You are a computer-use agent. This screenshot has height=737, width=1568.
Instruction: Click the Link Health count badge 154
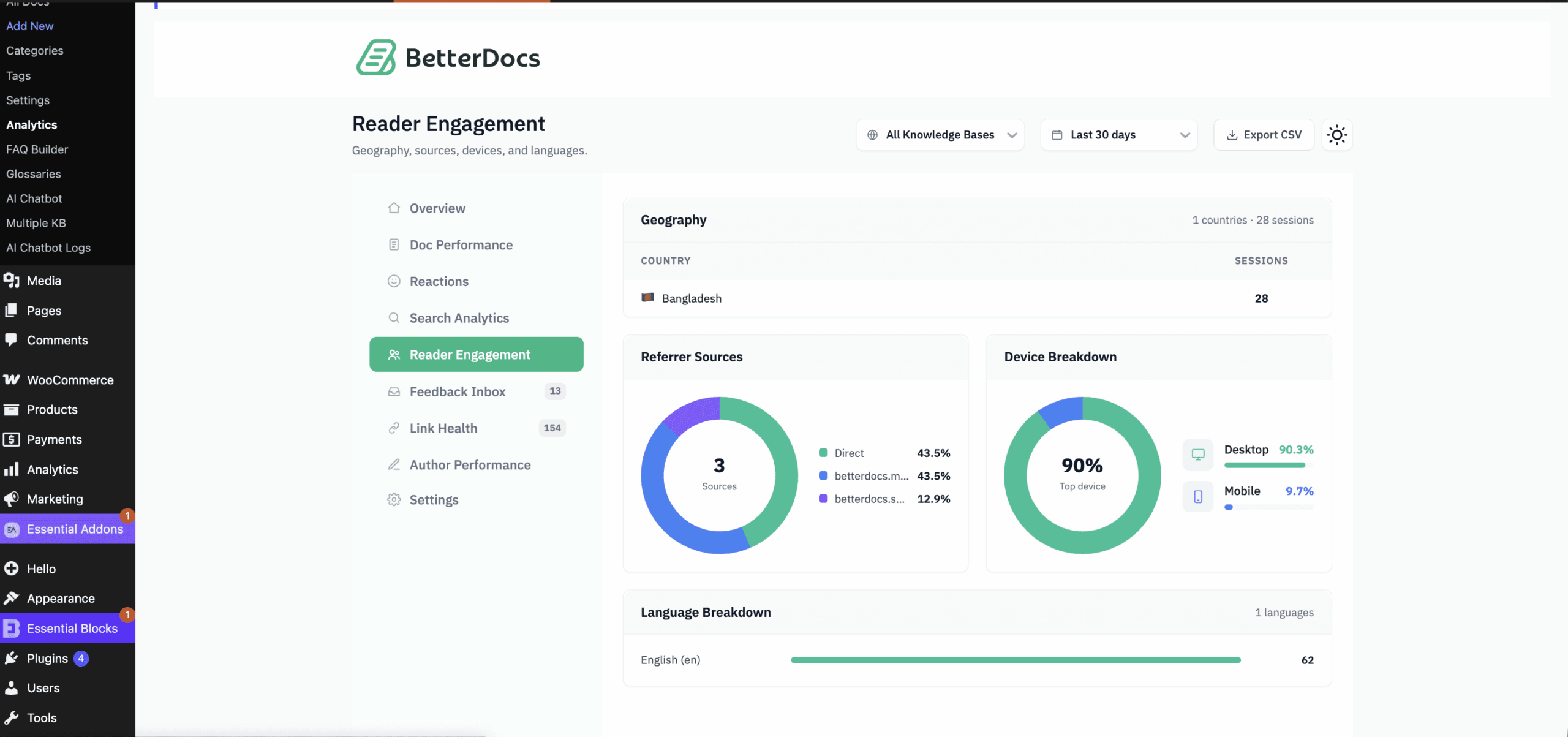(x=552, y=428)
